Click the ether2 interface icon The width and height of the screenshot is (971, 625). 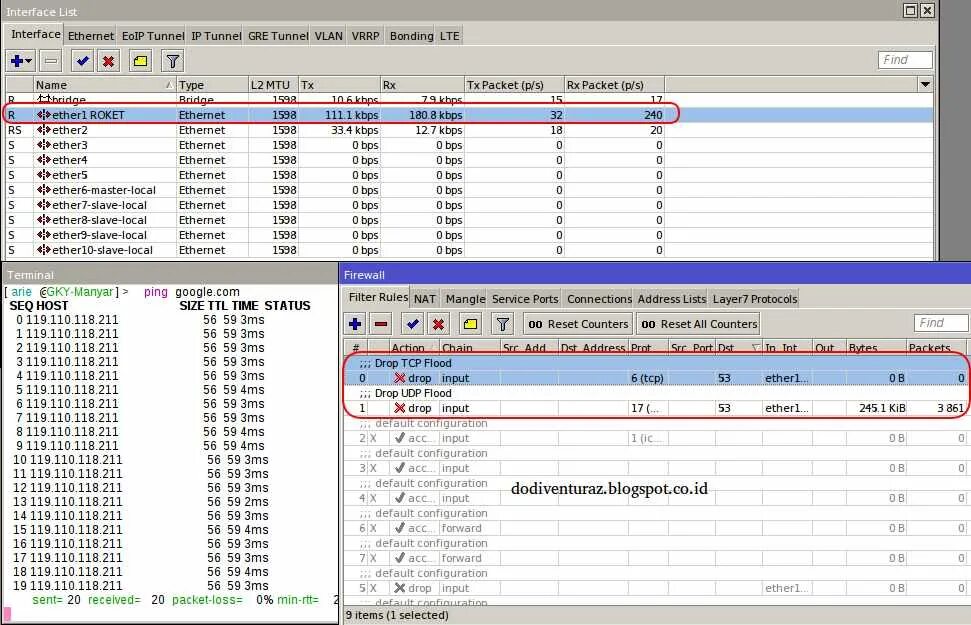[x=43, y=129]
